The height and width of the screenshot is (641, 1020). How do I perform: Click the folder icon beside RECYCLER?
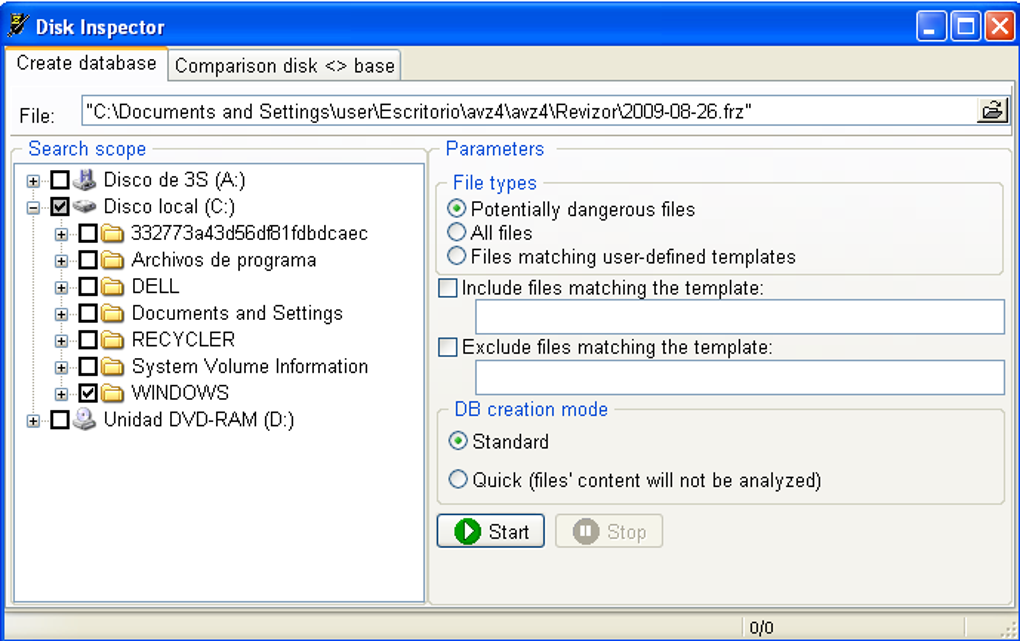pos(113,340)
